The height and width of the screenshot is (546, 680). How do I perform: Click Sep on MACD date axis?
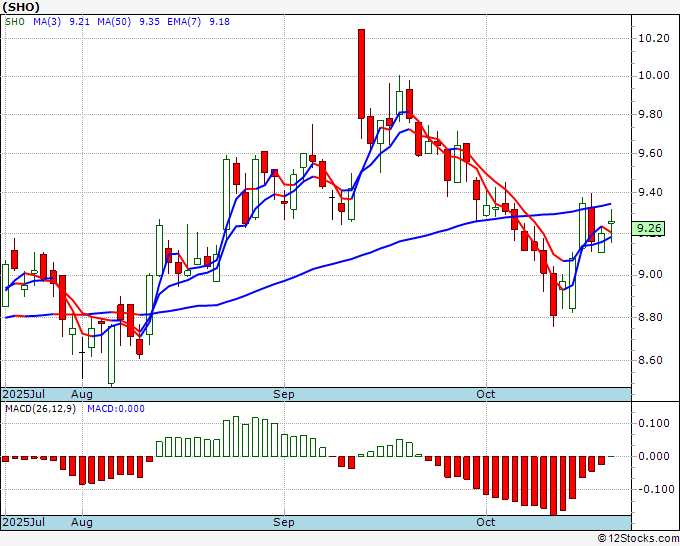284,522
